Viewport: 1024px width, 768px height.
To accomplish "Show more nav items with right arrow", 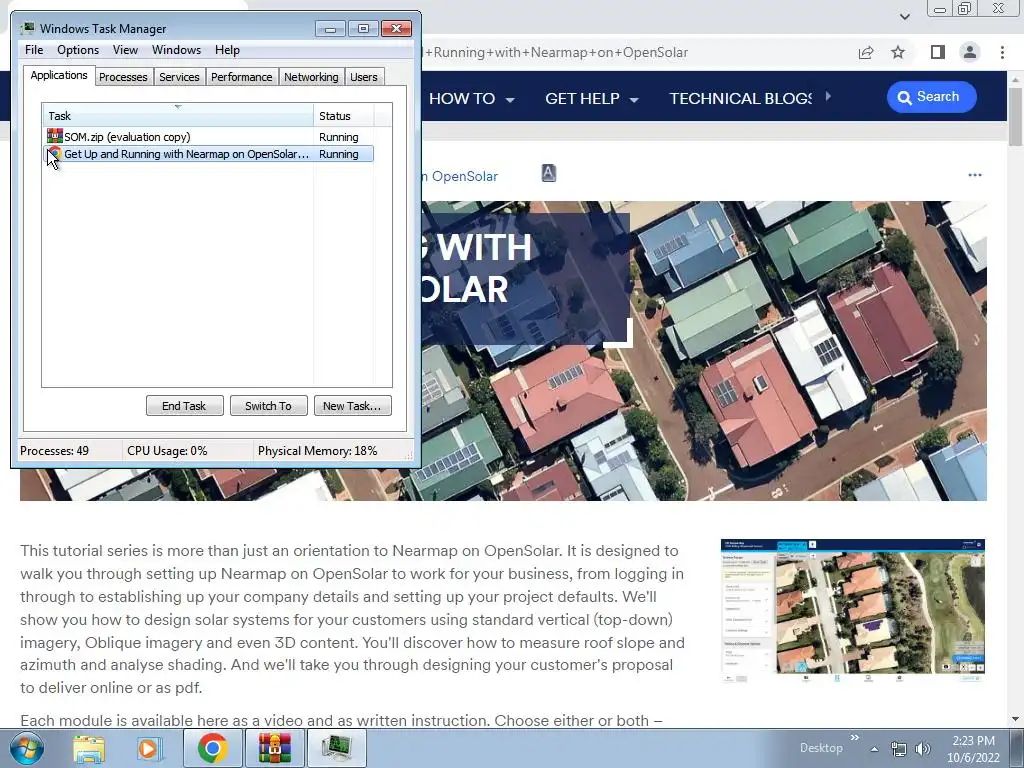I will [x=828, y=97].
